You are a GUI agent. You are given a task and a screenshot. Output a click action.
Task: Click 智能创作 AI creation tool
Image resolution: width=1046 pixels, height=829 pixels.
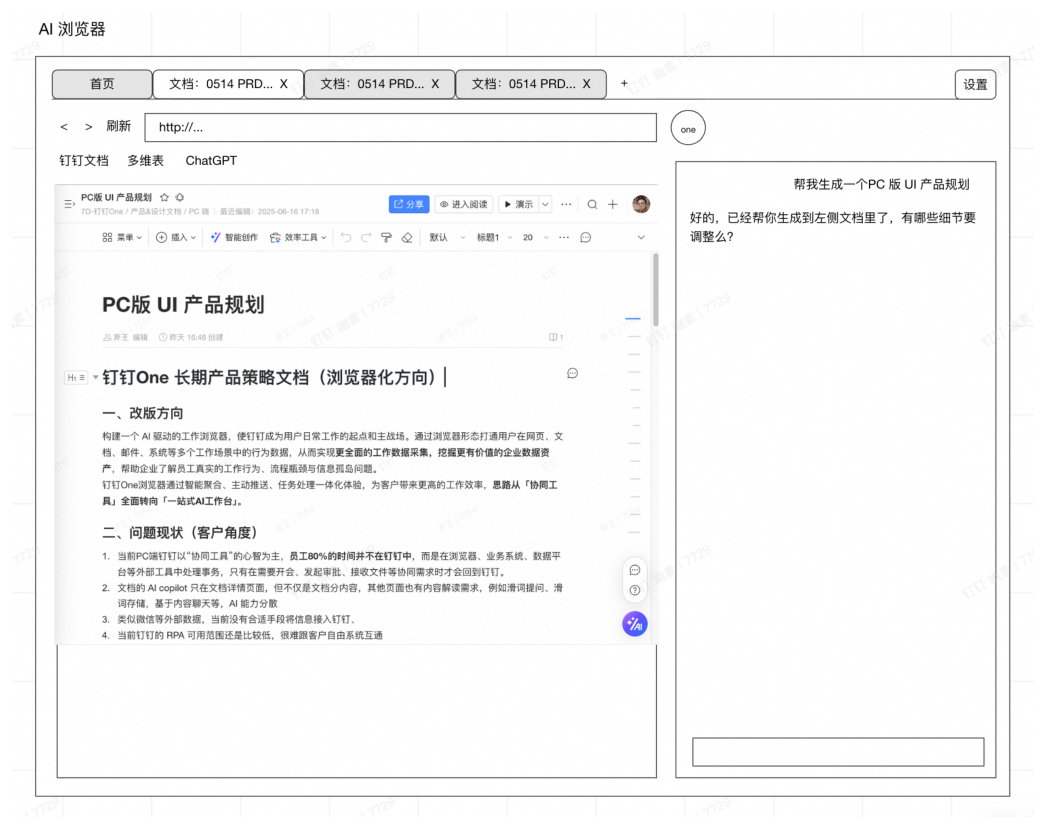(x=234, y=237)
